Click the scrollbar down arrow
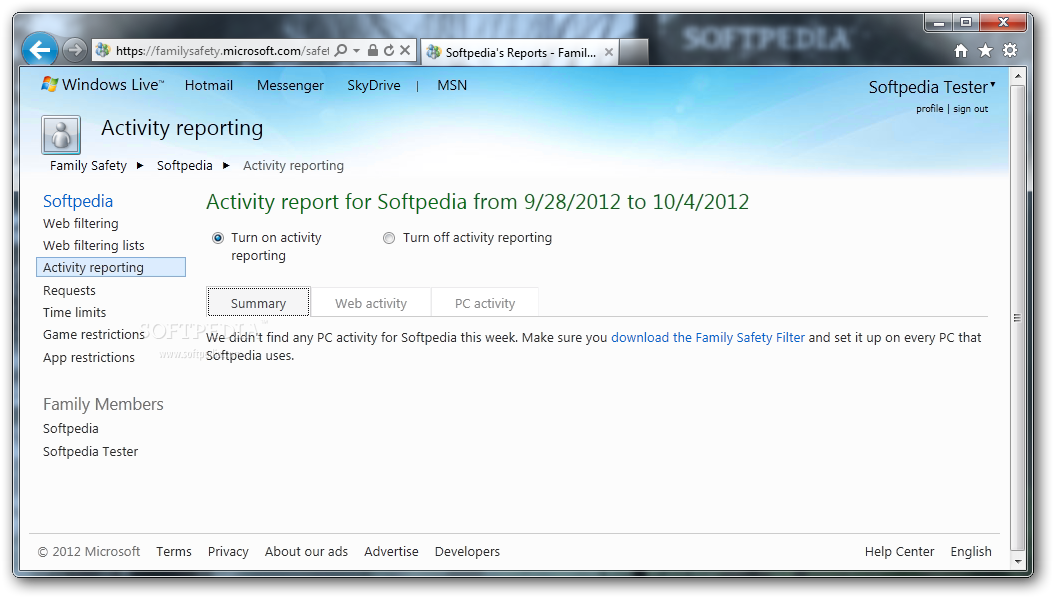 tap(1018, 561)
